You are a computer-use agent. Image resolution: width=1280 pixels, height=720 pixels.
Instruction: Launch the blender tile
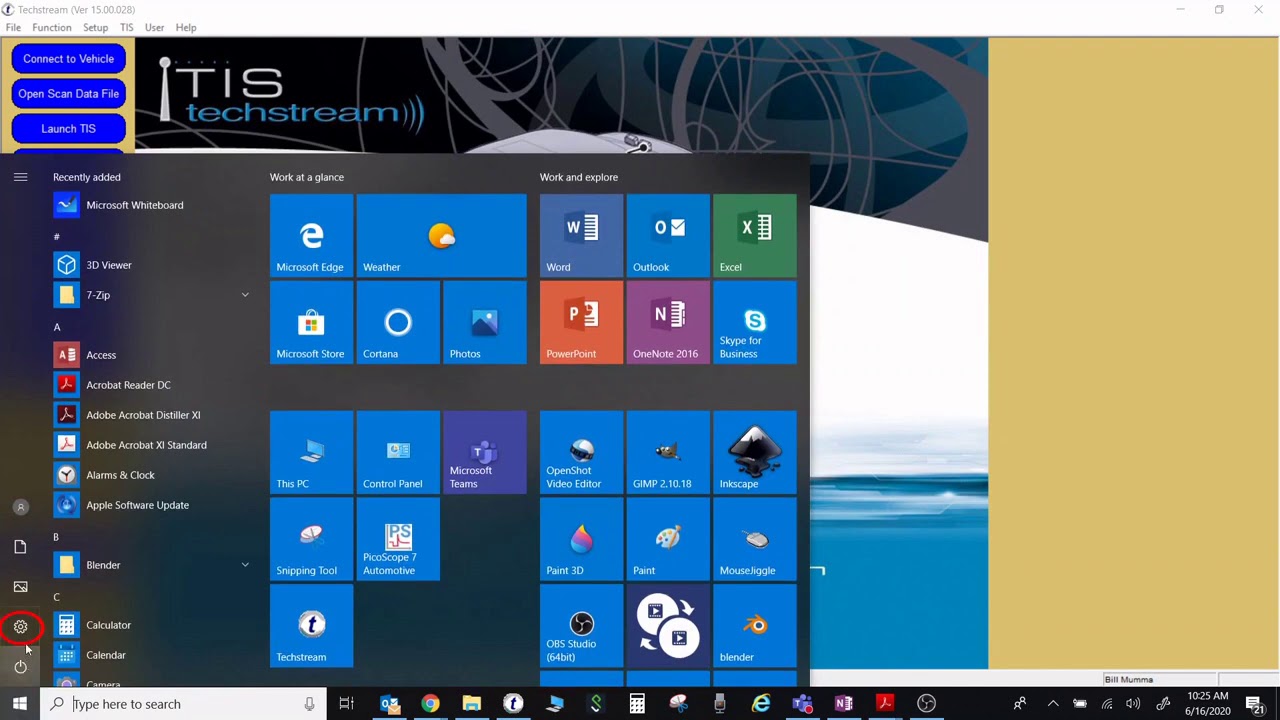click(755, 625)
